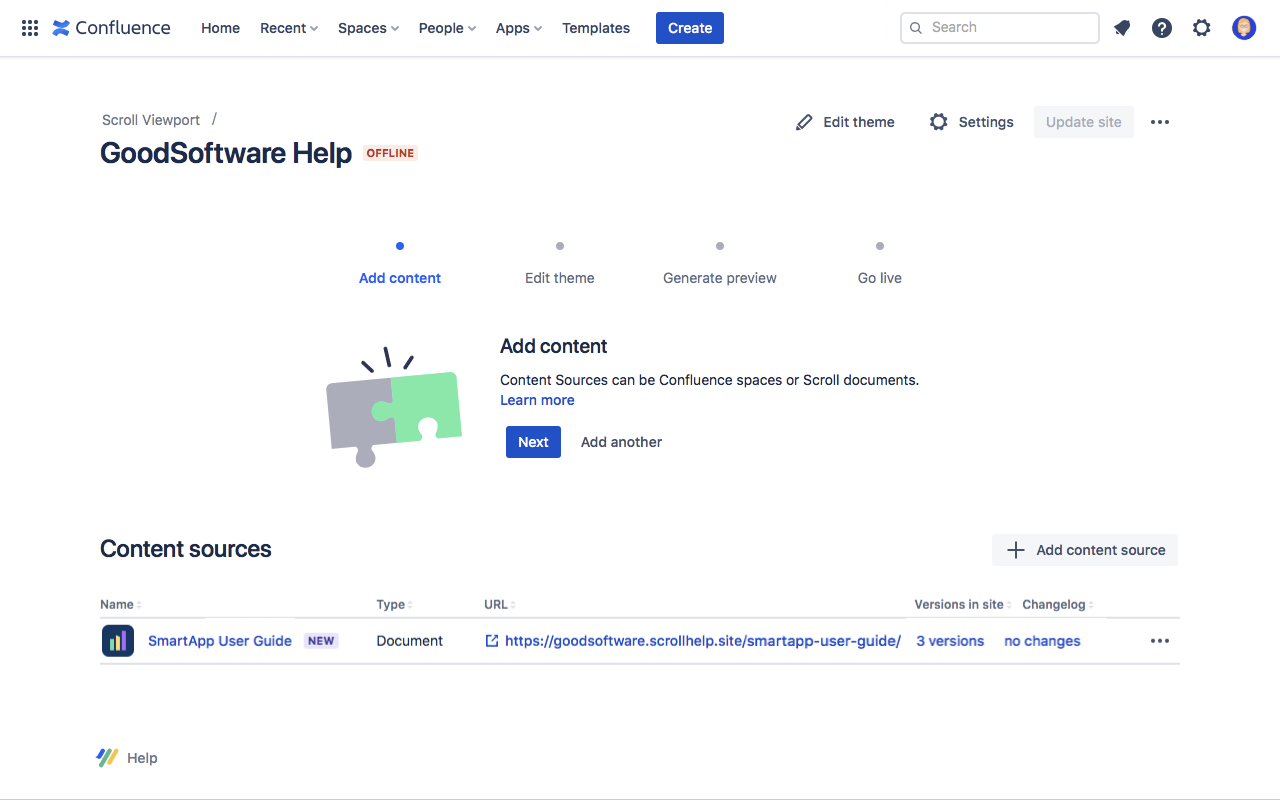Open the site more actions ellipsis
1280x800 pixels.
tap(1160, 122)
